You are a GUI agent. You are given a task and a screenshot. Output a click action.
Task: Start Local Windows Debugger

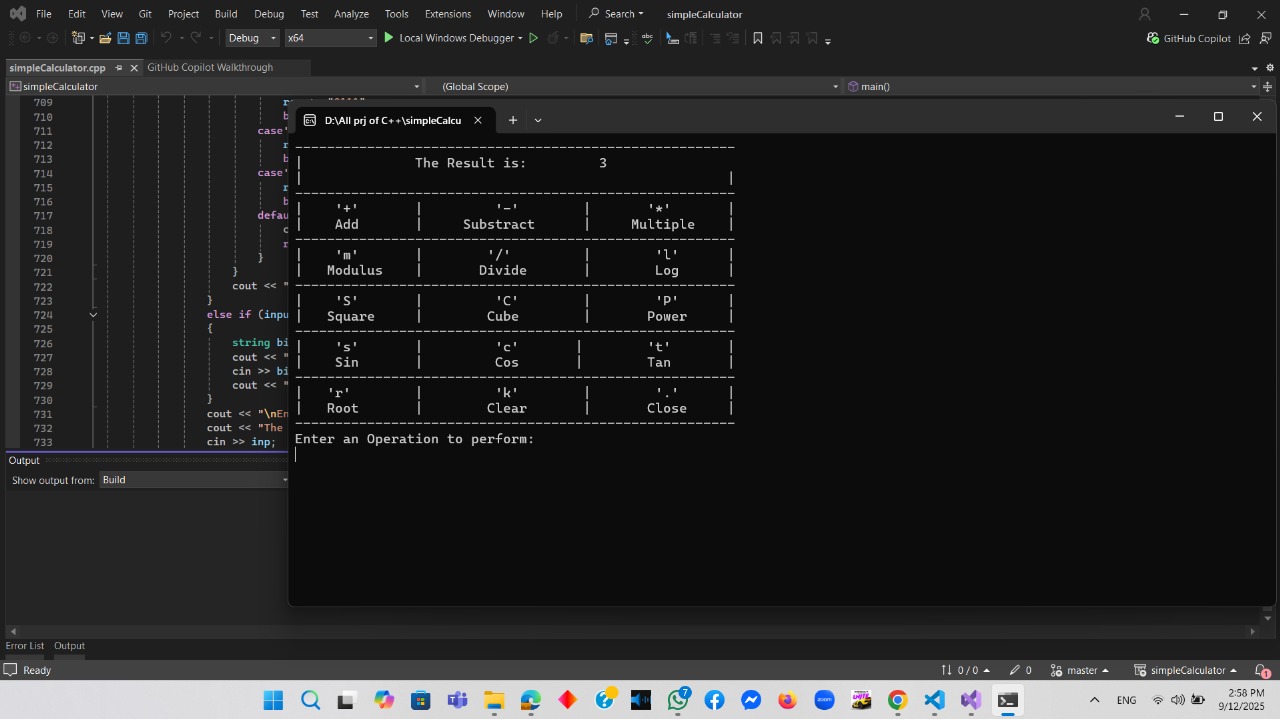pyautogui.click(x=448, y=38)
